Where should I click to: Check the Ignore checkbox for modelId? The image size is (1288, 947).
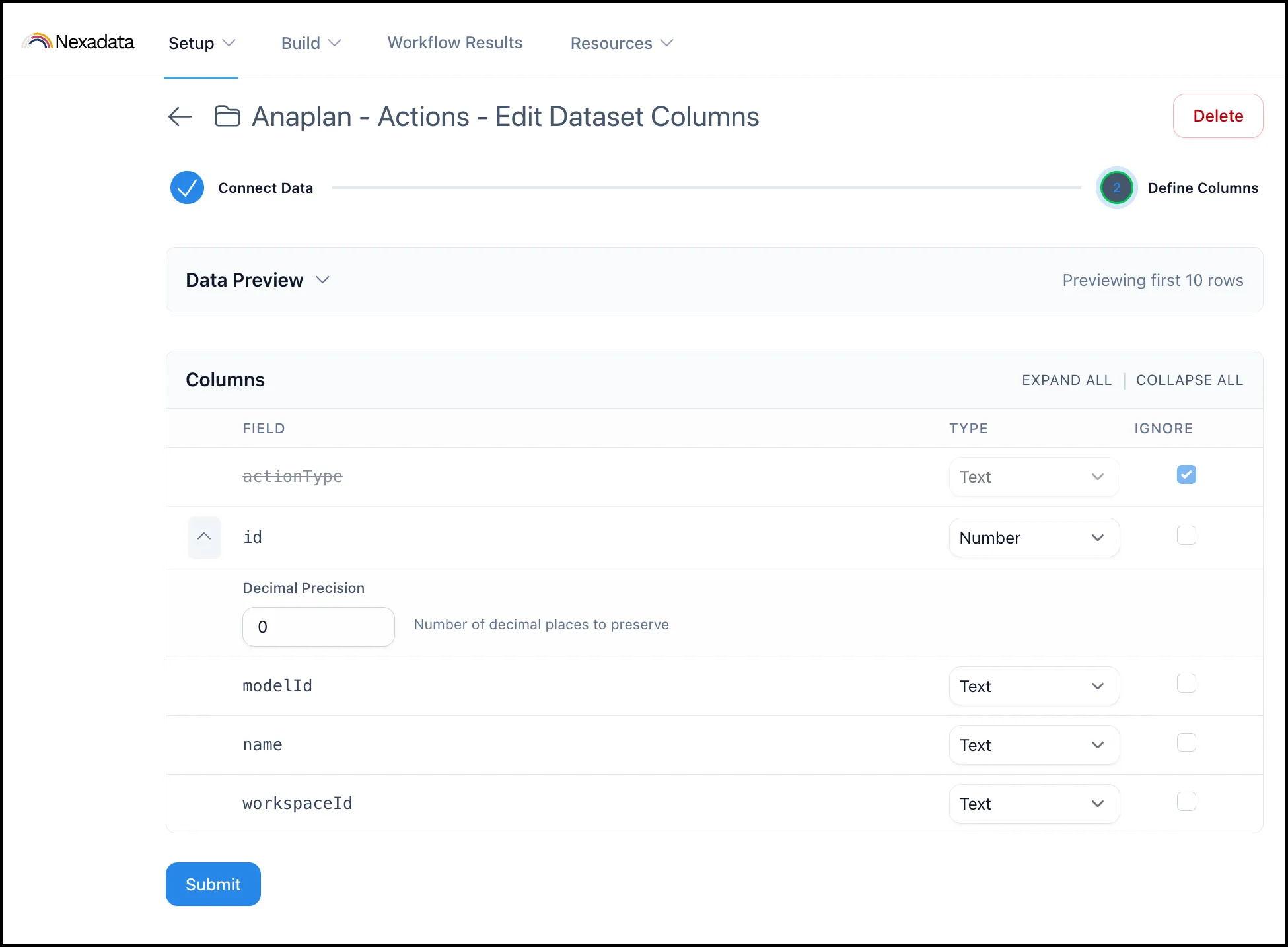(x=1186, y=683)
